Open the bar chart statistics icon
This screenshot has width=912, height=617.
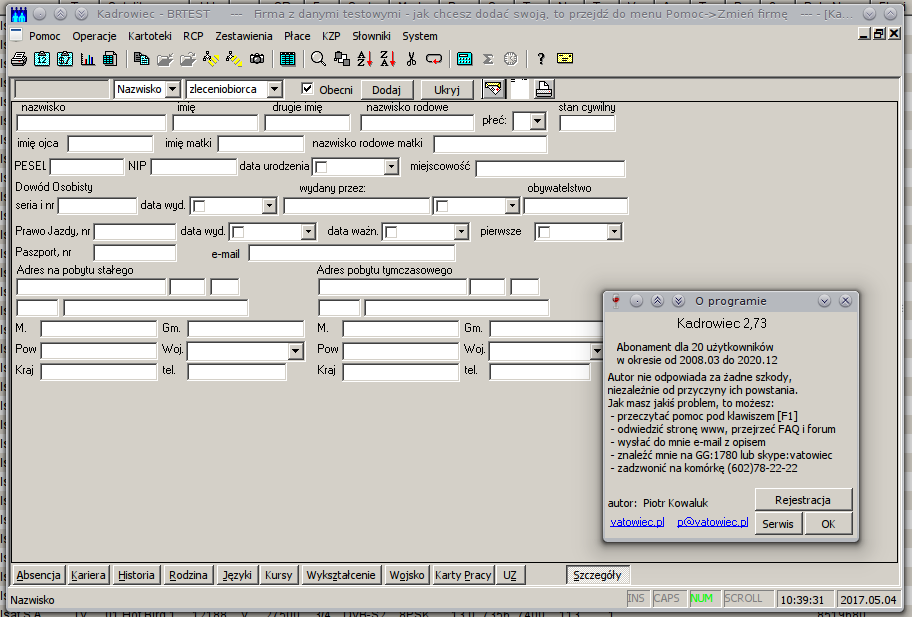[88, 59]
